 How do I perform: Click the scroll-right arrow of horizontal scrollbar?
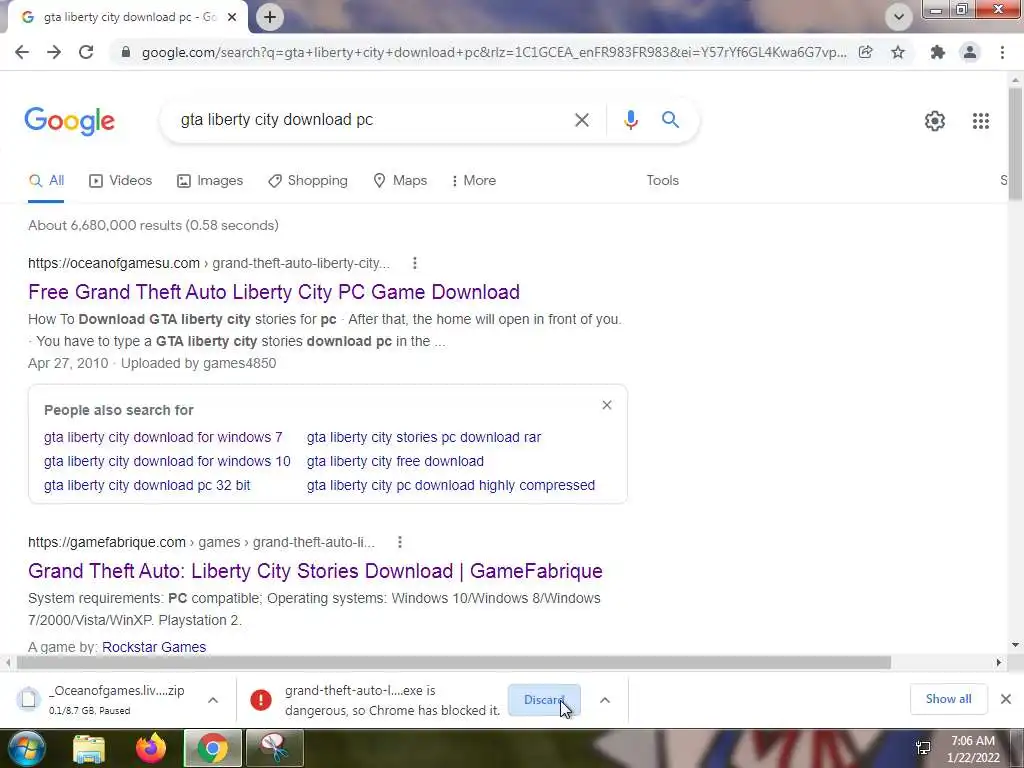(x=999, y=663)
